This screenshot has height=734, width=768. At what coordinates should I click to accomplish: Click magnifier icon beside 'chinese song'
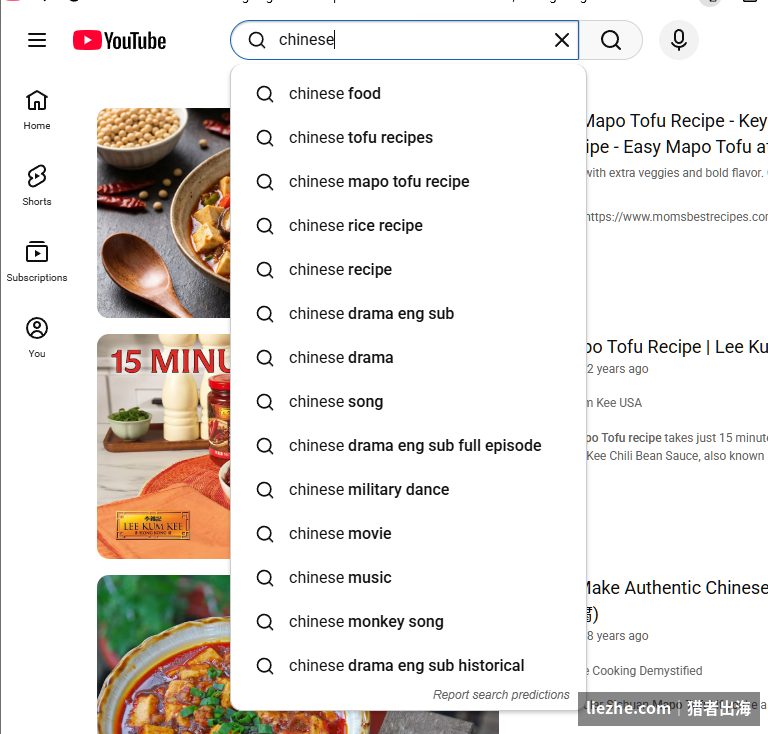pyautogui.click(x=265, y=402)
